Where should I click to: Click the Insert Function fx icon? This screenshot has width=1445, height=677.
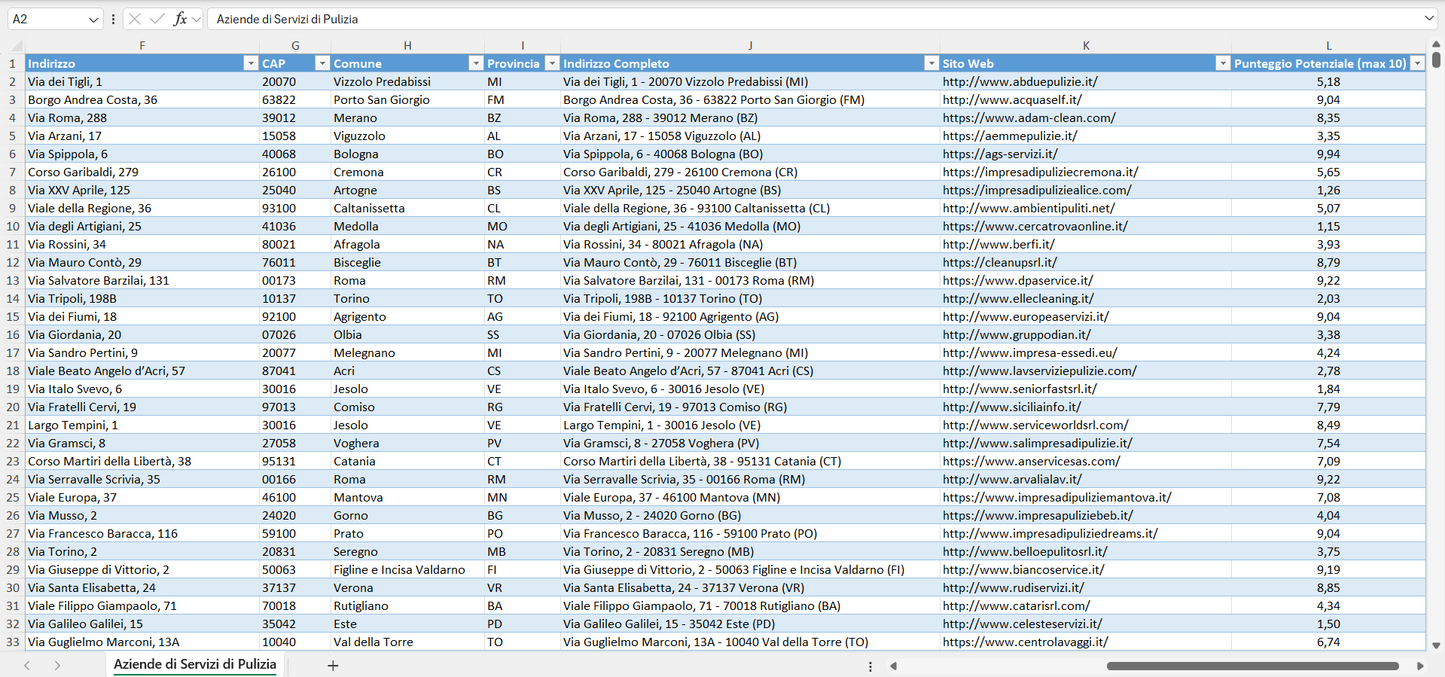pyautogui.click(x=180, y=19)
